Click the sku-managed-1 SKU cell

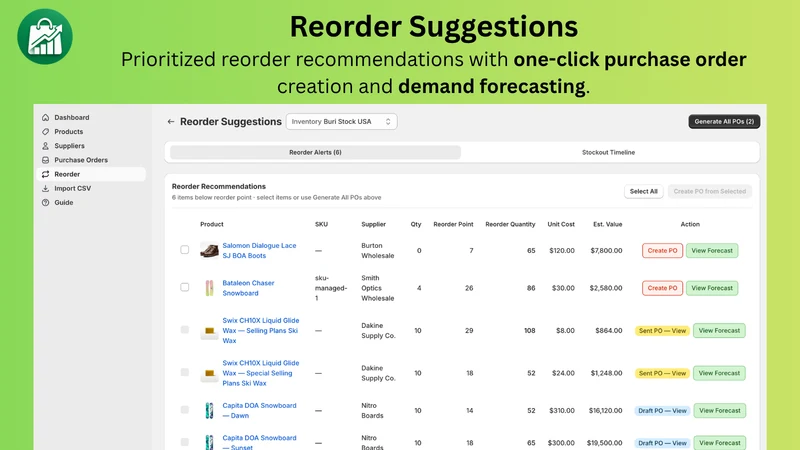[331, 288]
